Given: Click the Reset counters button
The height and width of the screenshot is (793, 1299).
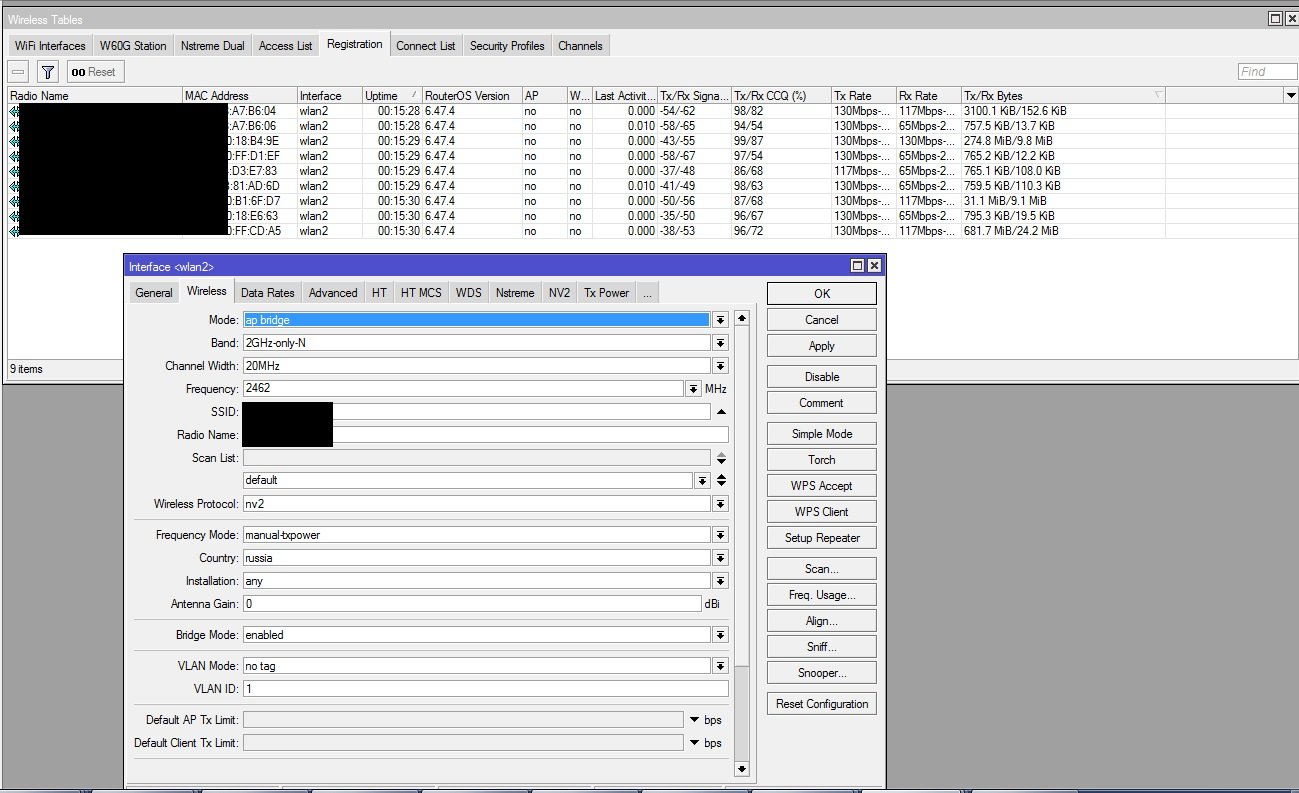Looking at the screenshot, I should coord(93,72).
